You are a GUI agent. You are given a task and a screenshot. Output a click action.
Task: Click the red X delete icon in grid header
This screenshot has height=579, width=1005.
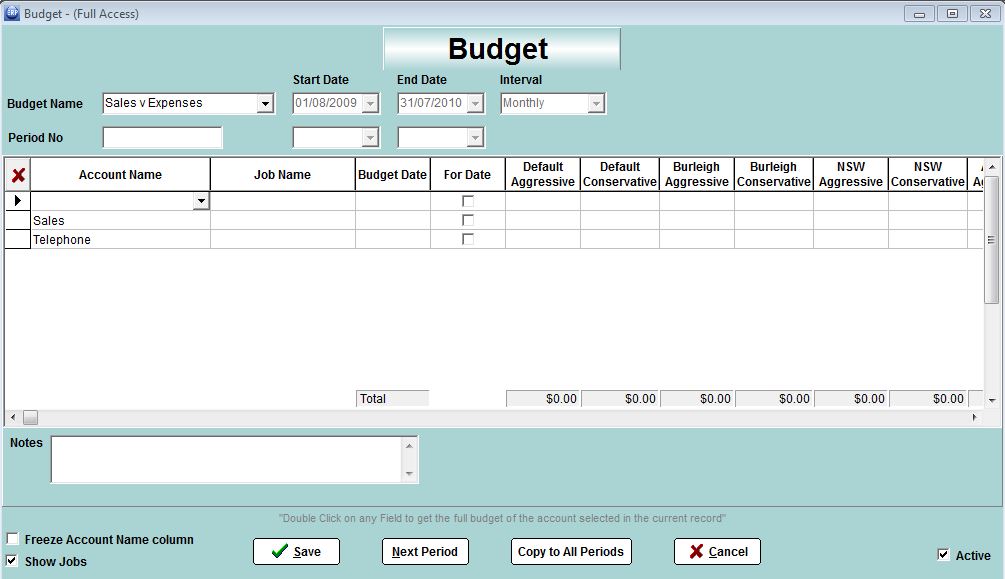pos(18,175)
